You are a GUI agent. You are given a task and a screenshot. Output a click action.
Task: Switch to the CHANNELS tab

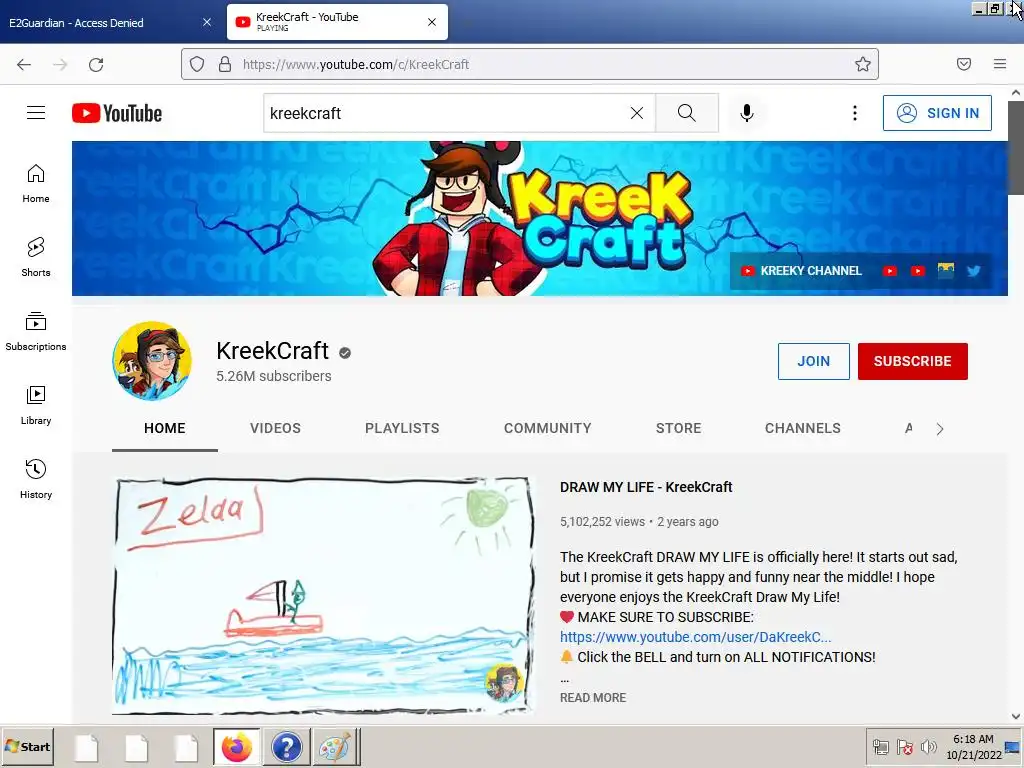click(x=803, y=428)
